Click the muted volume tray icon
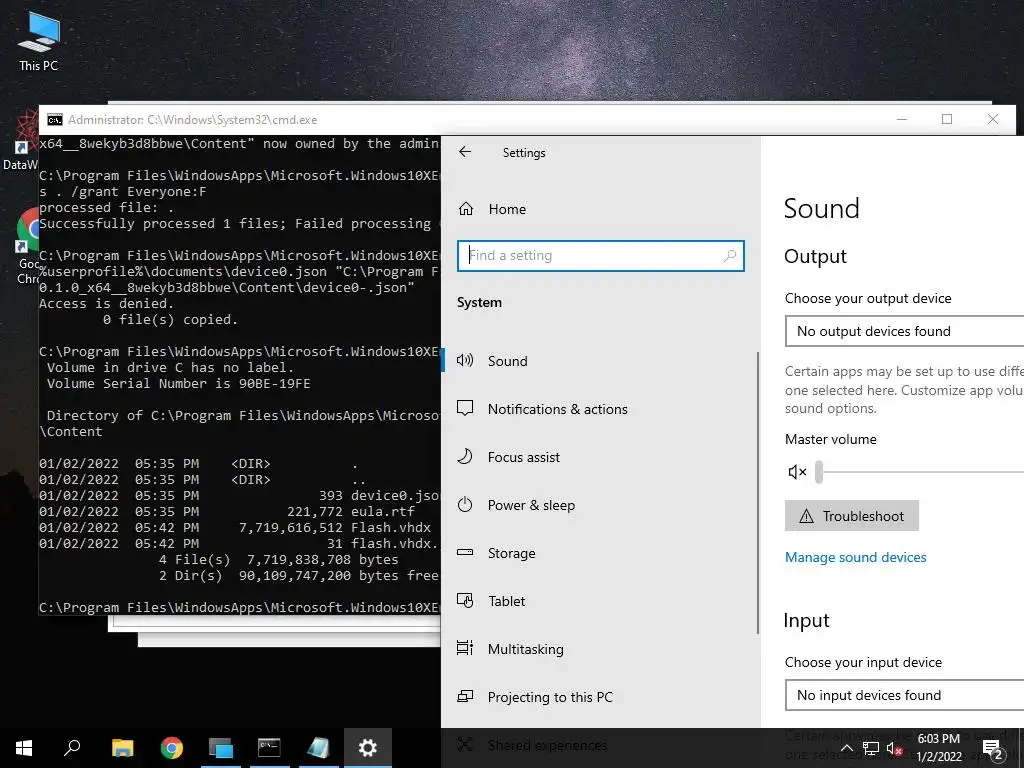This screenshot has height=768, width=1024. click(x=894, y=748)
